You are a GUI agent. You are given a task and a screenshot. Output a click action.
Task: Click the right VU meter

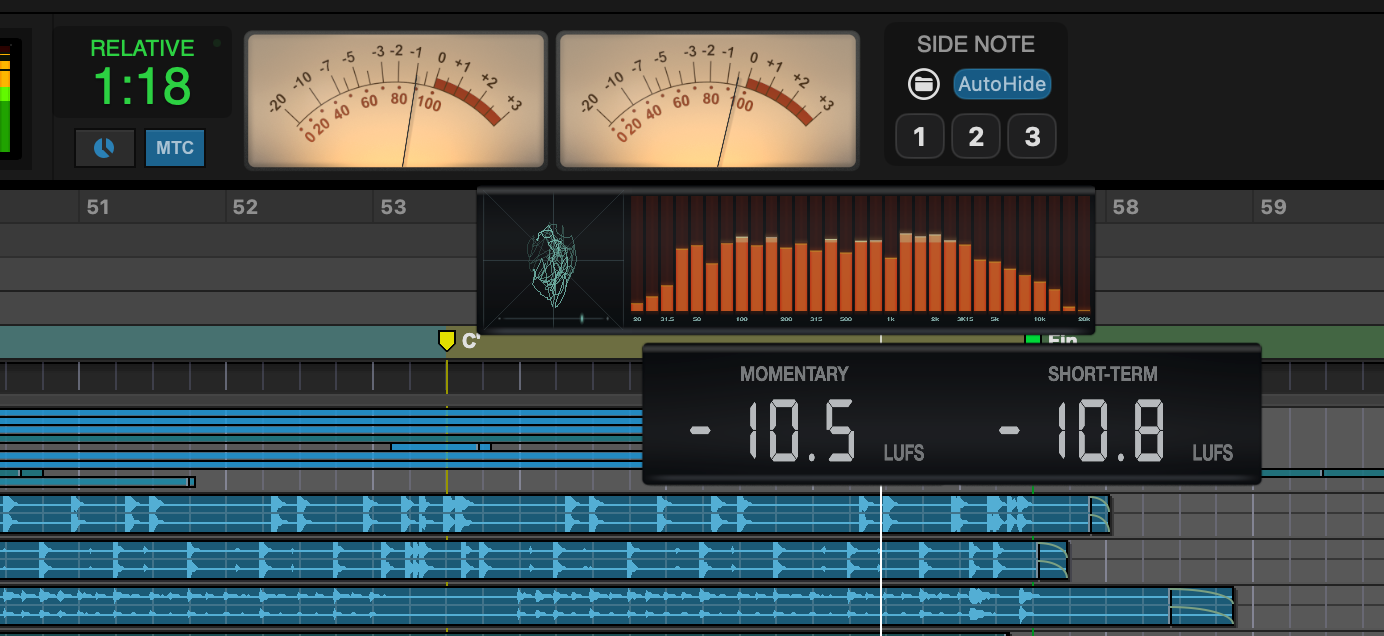[708, 100]
